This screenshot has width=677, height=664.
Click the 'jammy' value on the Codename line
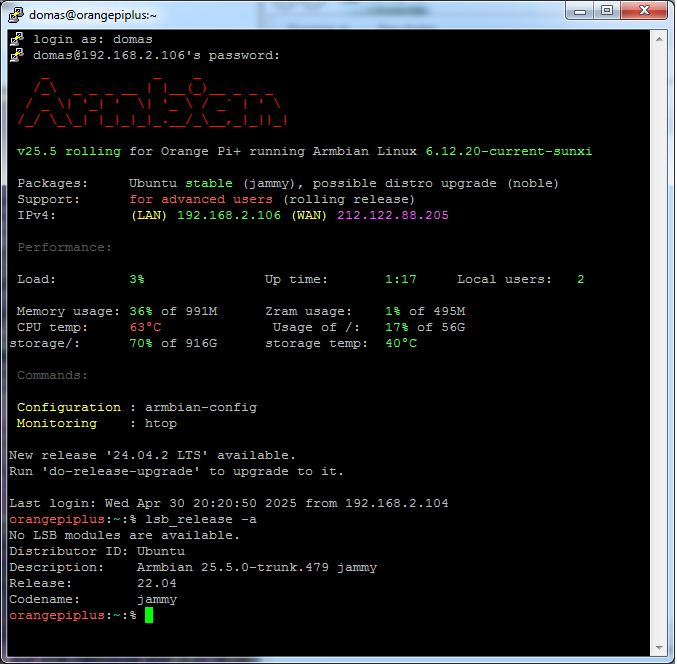pyautogui.click(x=157, y=600)
